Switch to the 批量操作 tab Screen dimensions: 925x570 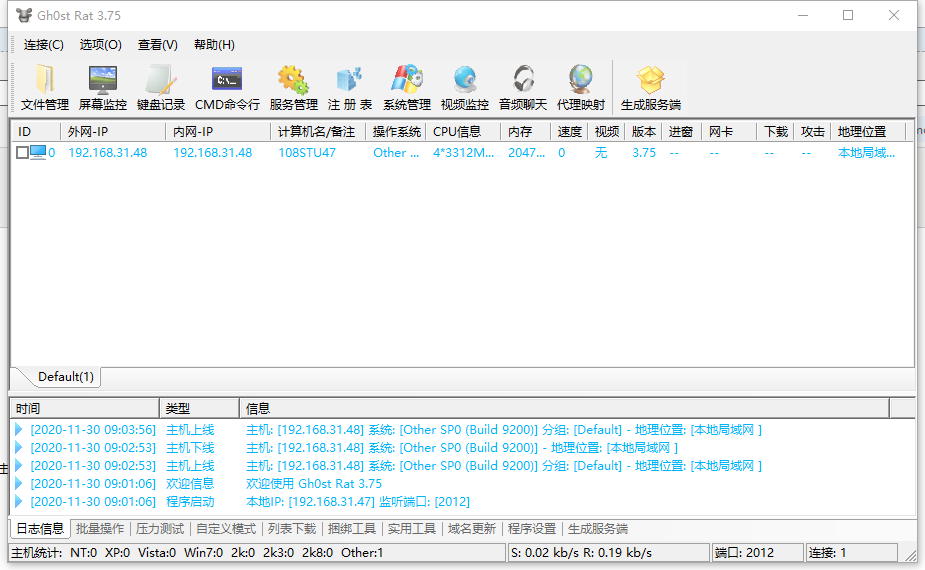click(100, 529)
